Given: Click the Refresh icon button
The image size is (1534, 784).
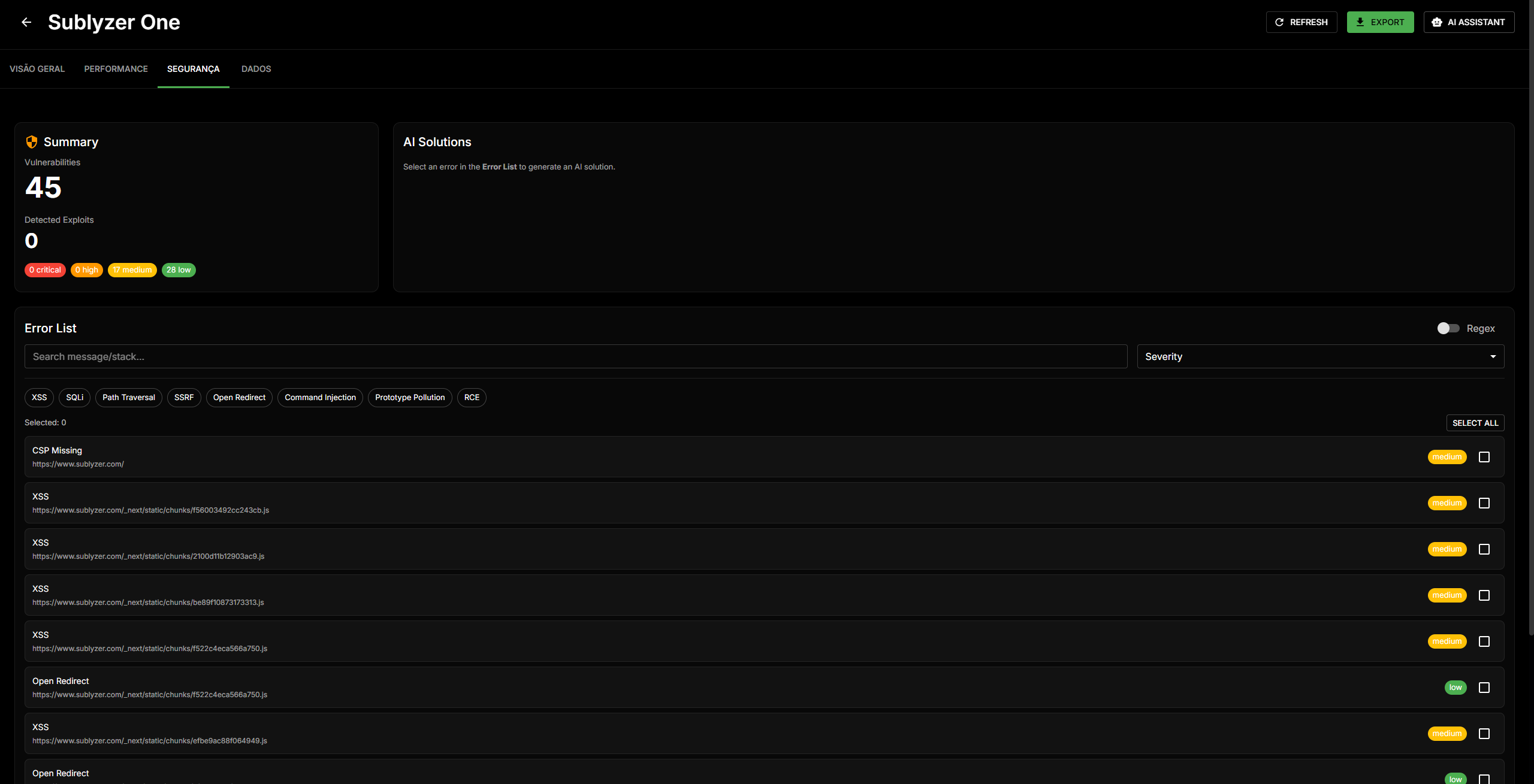Looking at the screenshot, I should coord(1279,22).
